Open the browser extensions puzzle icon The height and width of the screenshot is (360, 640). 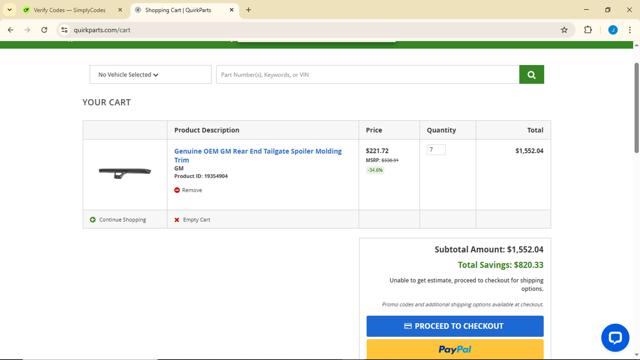click(x=588, y=30)
